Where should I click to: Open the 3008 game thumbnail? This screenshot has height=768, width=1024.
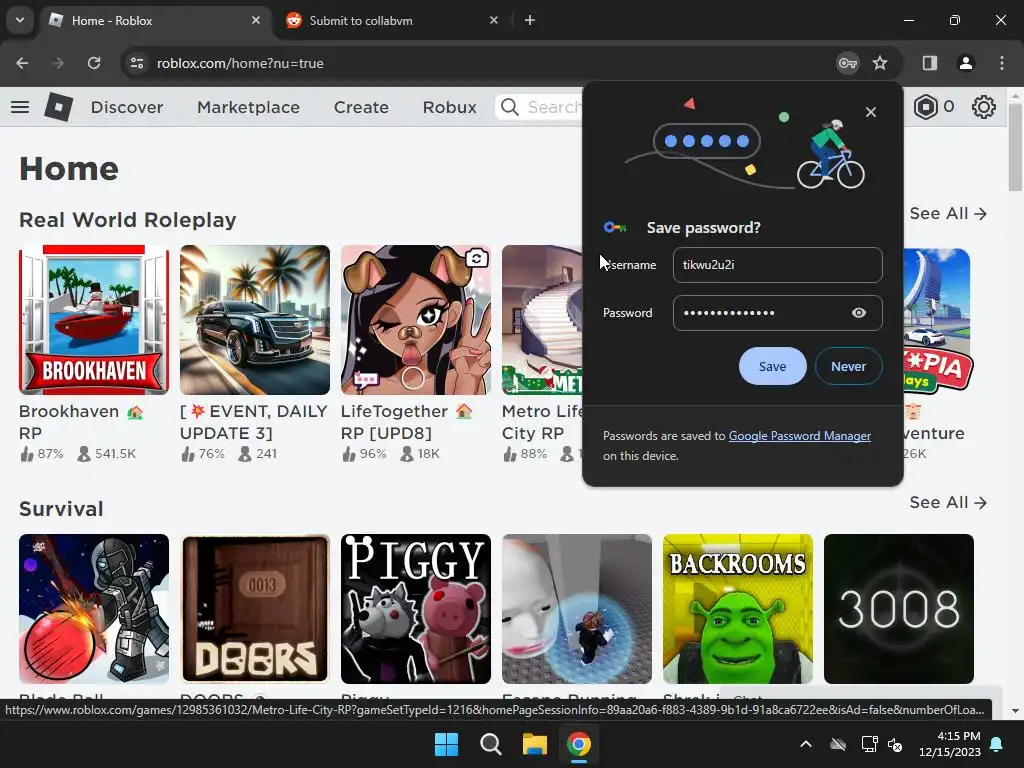tap(899, 609)
